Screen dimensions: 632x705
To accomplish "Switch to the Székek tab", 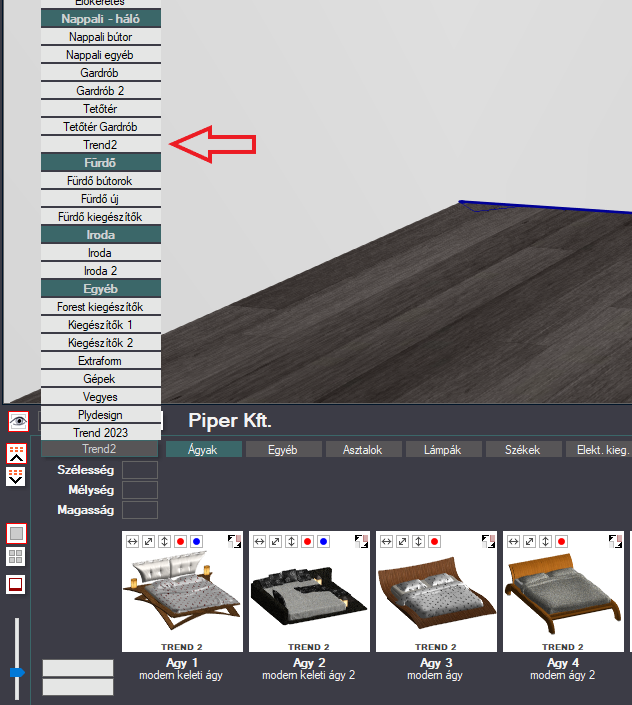I will click(x=524, y=450).
